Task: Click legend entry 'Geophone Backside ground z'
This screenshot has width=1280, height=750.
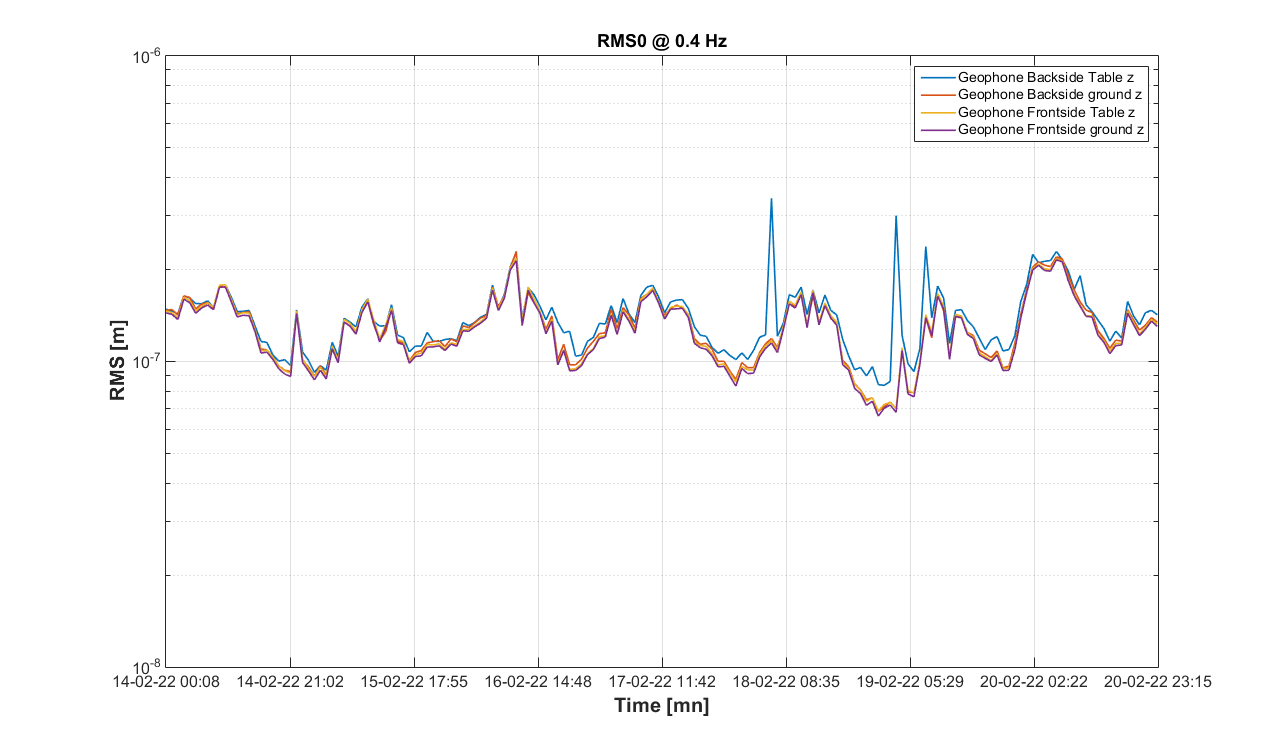Action: [x=1049, y=94]
